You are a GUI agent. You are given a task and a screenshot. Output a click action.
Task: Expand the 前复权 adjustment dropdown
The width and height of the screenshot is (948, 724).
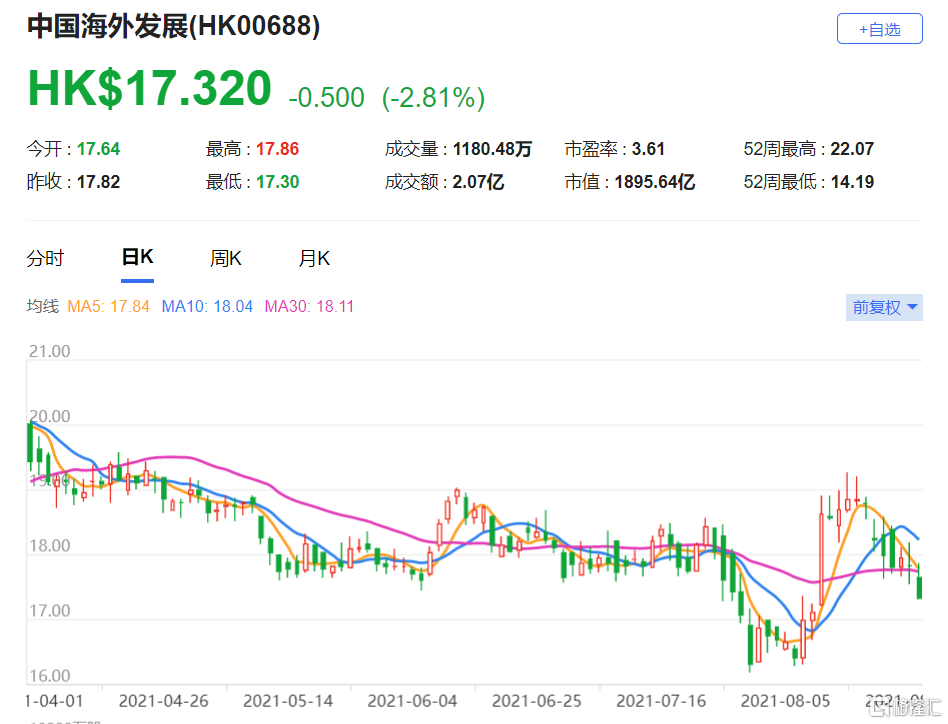884,307
